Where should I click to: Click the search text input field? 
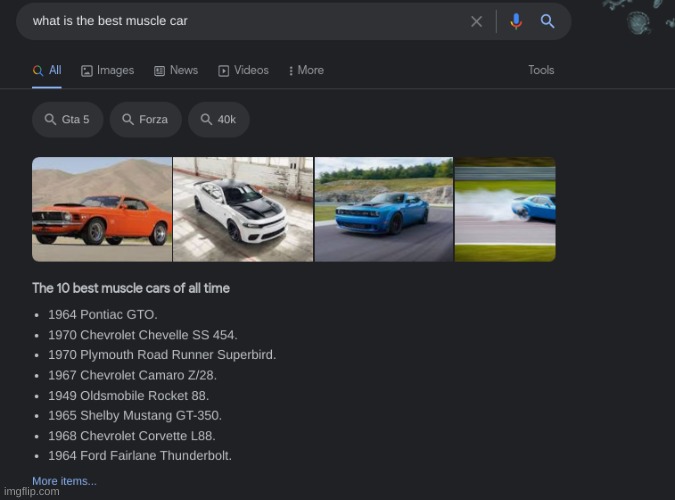tap(240, 21)
